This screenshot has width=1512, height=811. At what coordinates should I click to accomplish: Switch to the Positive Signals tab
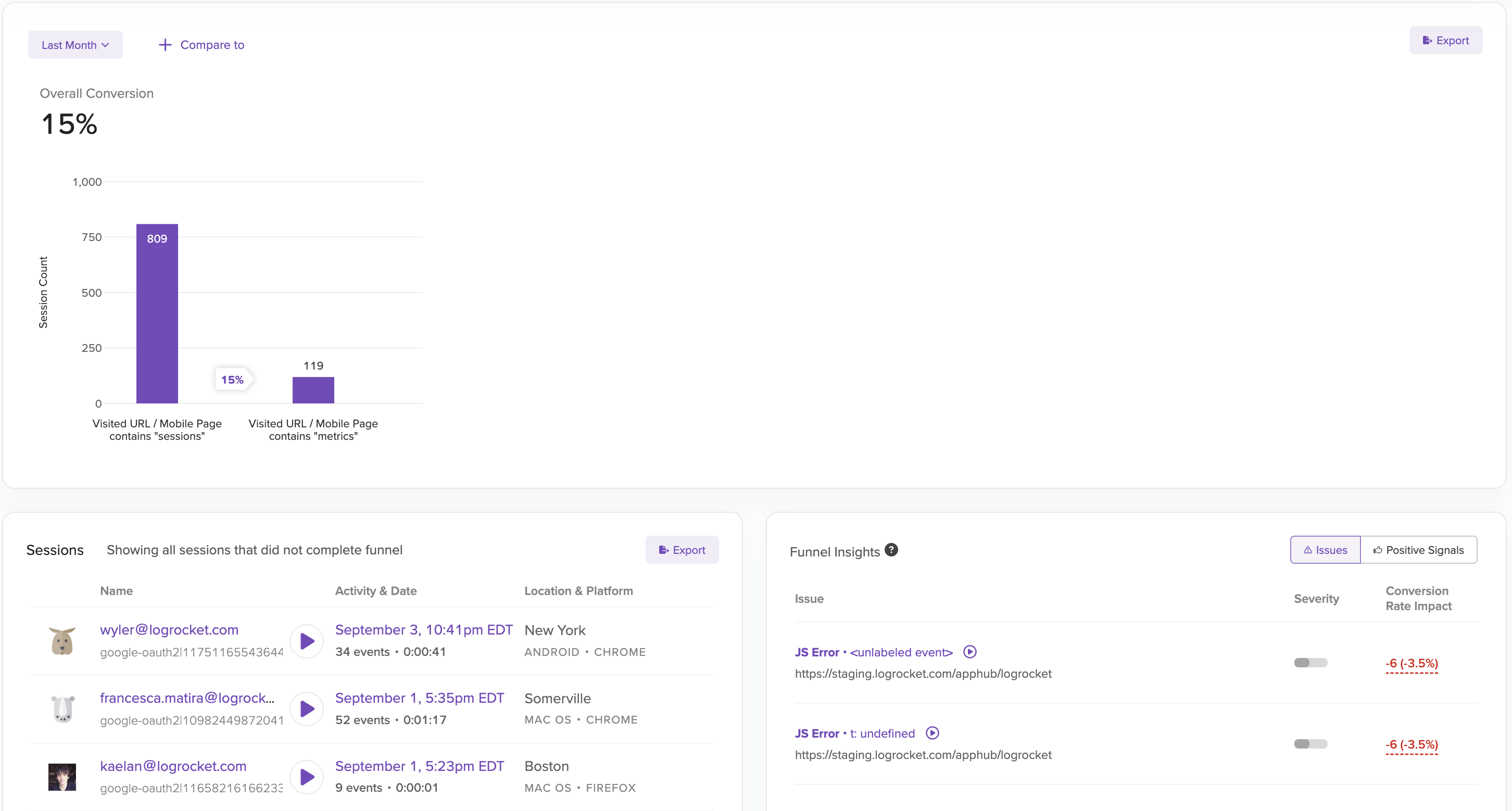point(1418,550)
